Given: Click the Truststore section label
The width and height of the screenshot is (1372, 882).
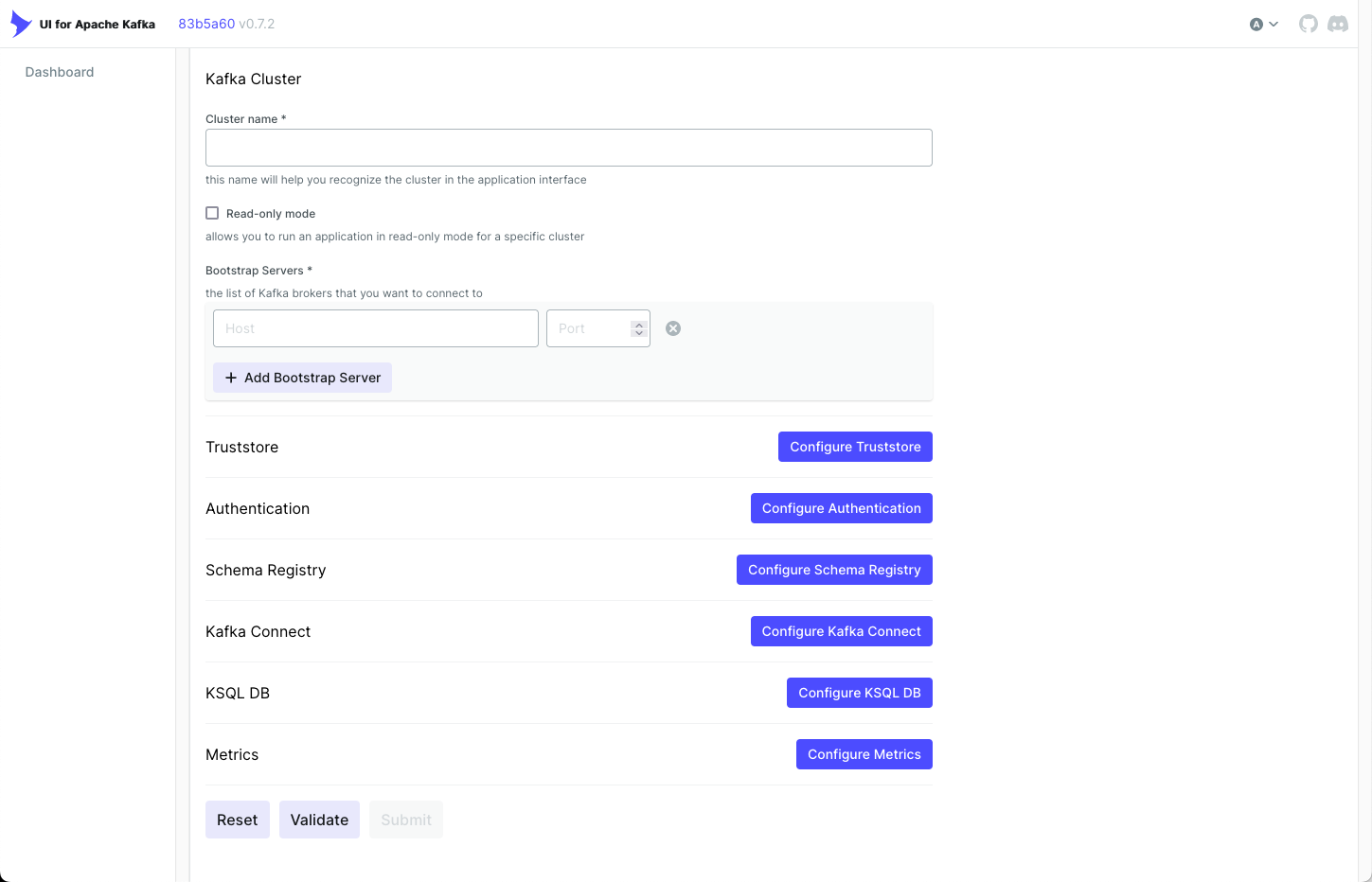Looking at the screenshot, I should click(x=242, y=447).
